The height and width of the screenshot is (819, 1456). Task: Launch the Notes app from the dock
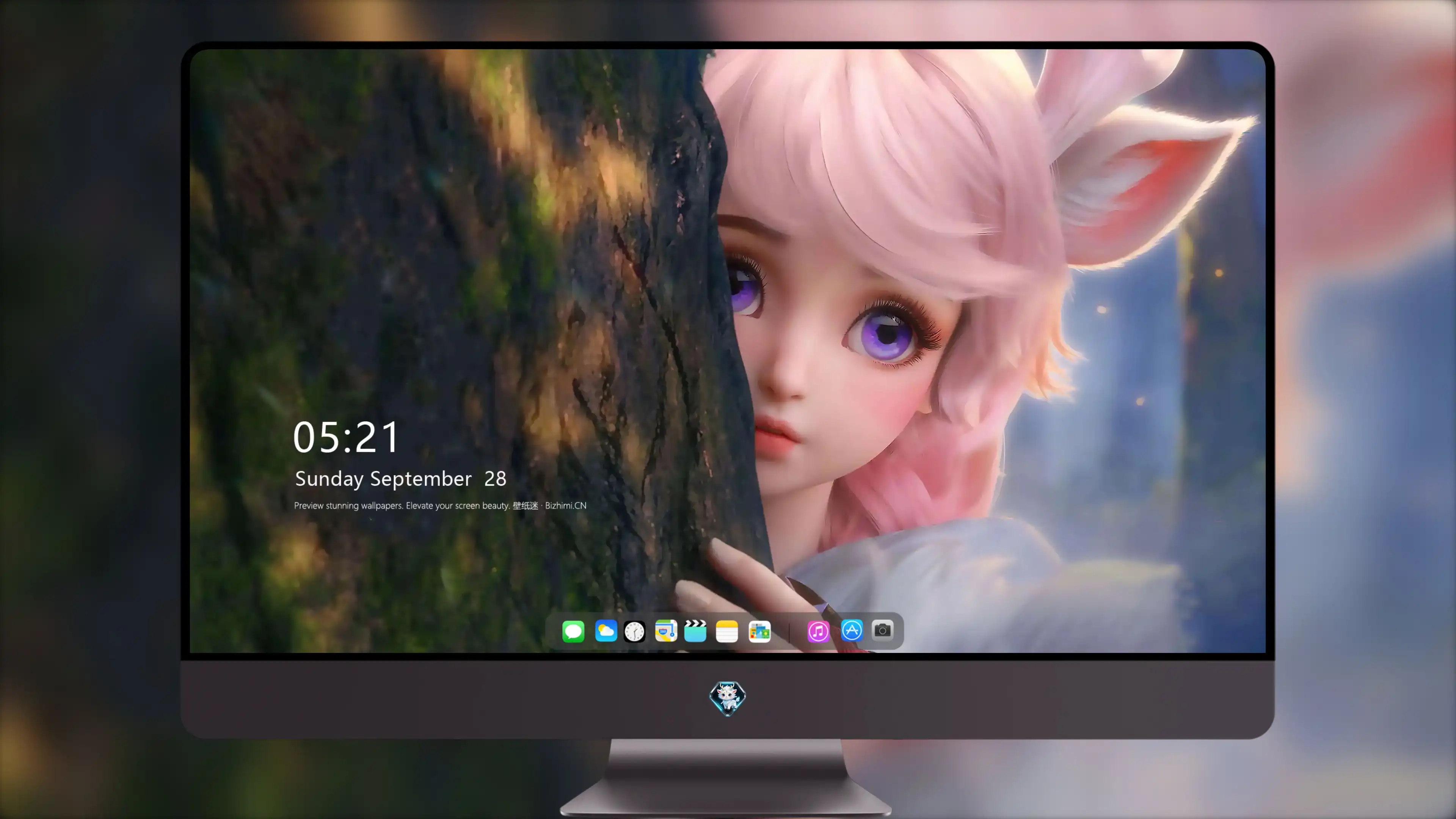tap(727, 631)
